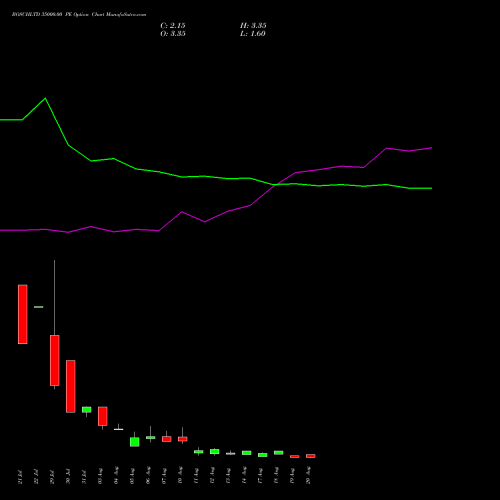Click the tall red candle for 21 Jul
The image size is (500, 500).
23,314
